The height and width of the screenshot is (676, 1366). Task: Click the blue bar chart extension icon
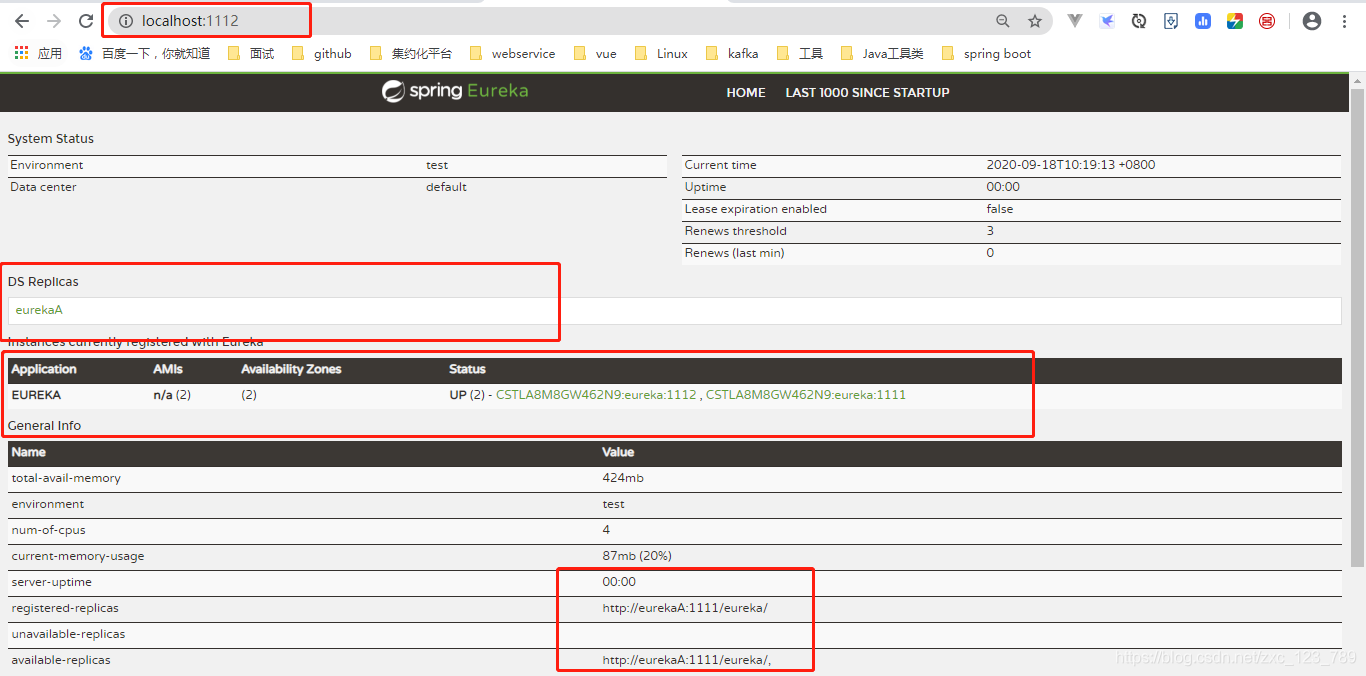[x=1203, y=21]
